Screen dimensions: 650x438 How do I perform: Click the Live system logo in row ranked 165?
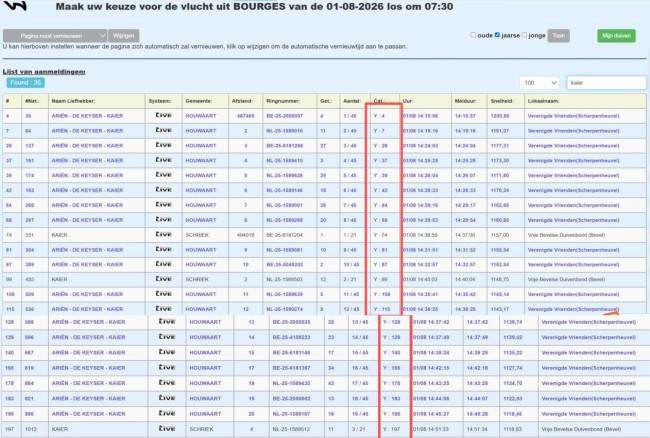pyautogui.click(x=167, y=368)
